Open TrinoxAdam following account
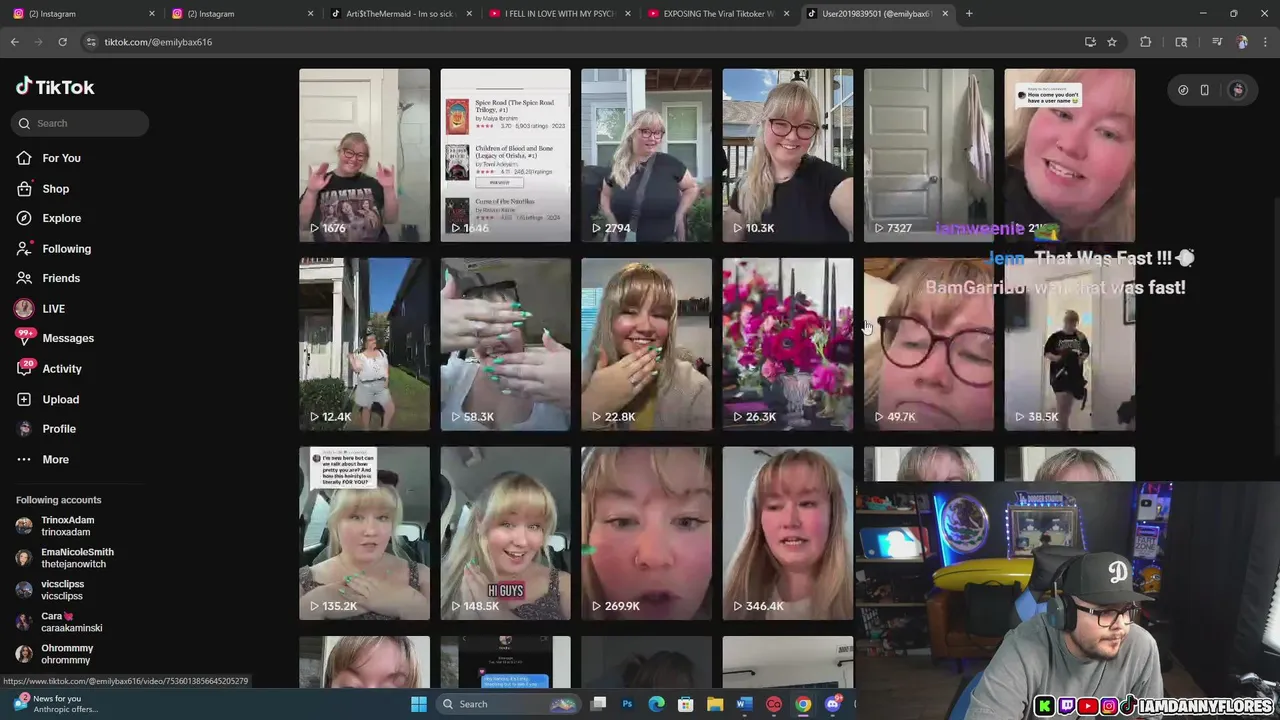This screenshot has width=1280, height=720. click(x=56, y=526)
